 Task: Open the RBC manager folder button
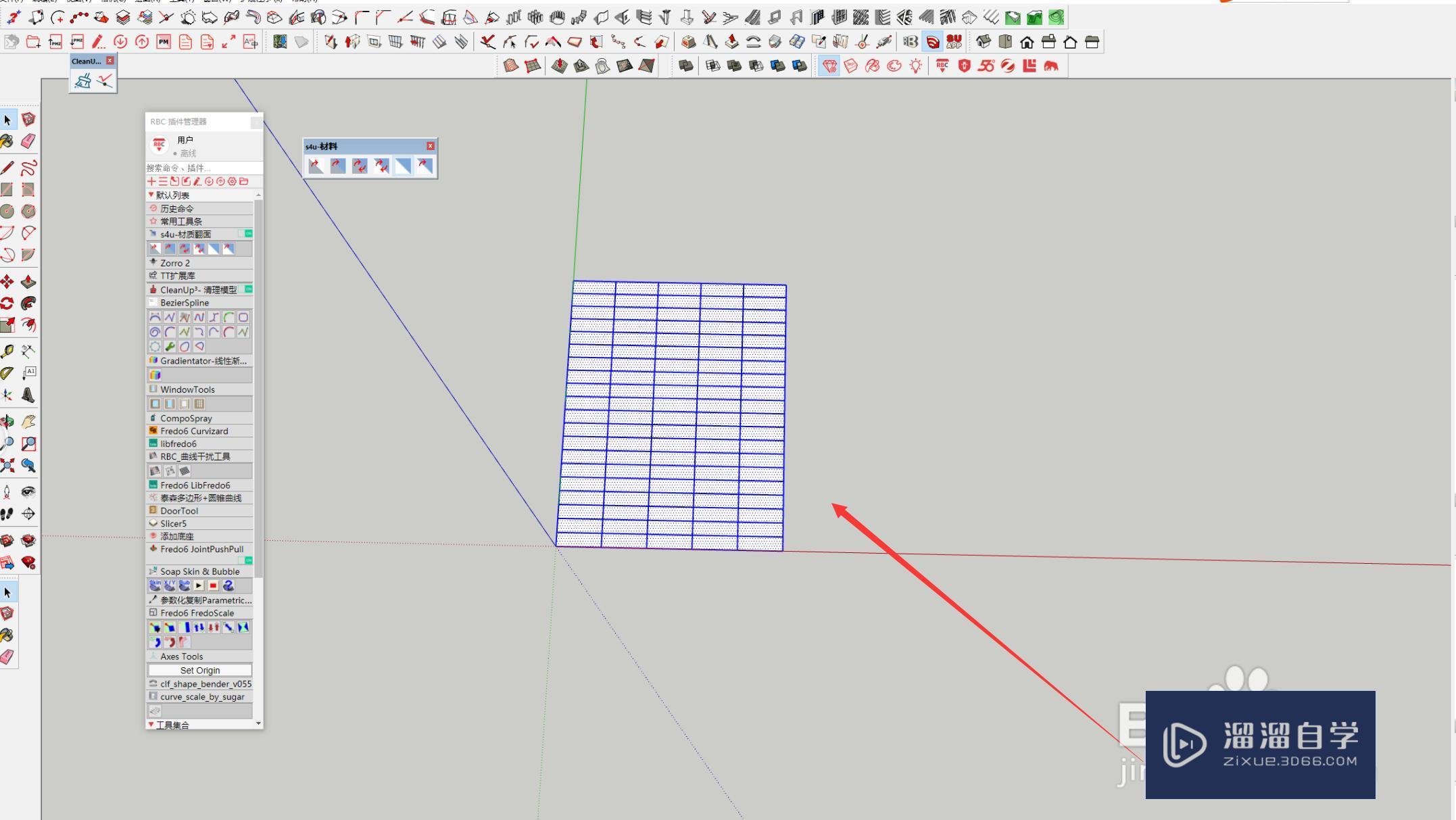click(243, 181)
